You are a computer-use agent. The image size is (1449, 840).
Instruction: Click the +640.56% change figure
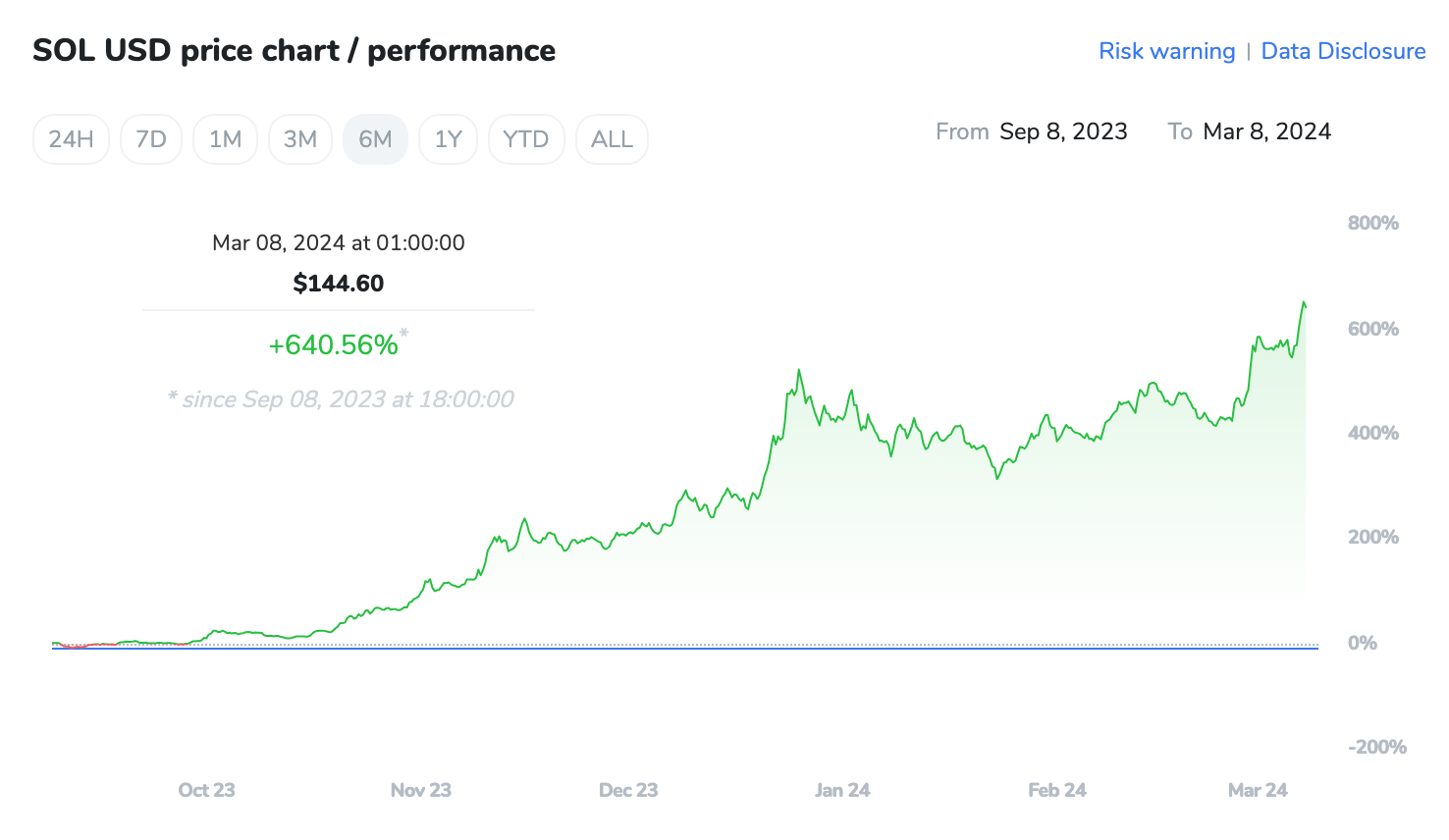click(x=334, y=345)
